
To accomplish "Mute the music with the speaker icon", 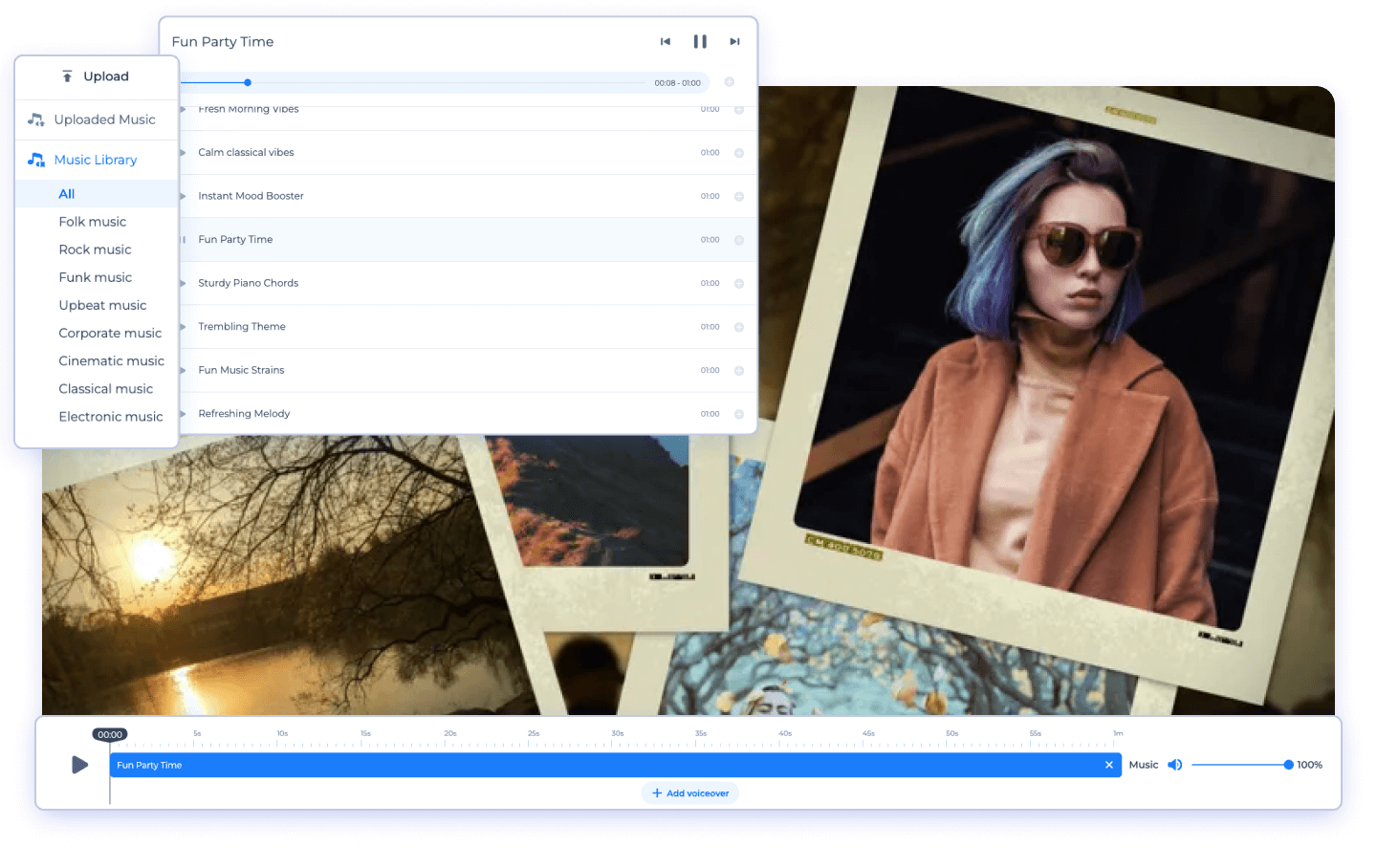I will [1175, 765].
